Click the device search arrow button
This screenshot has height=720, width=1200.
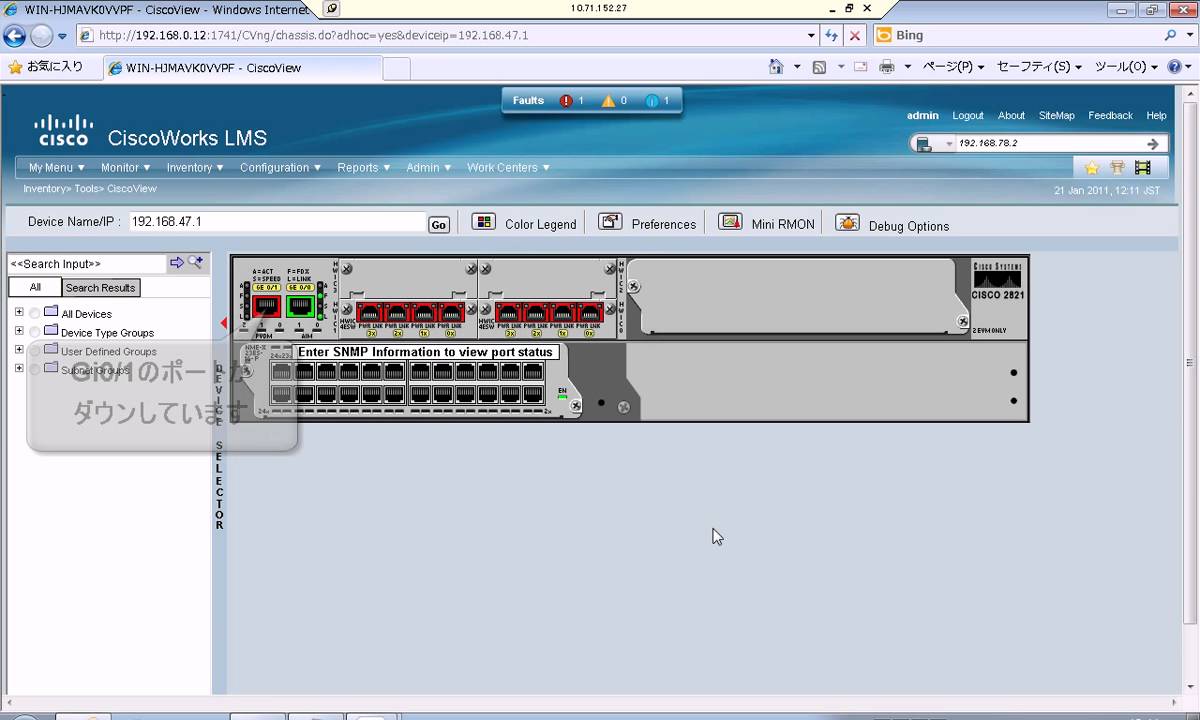1152,144
